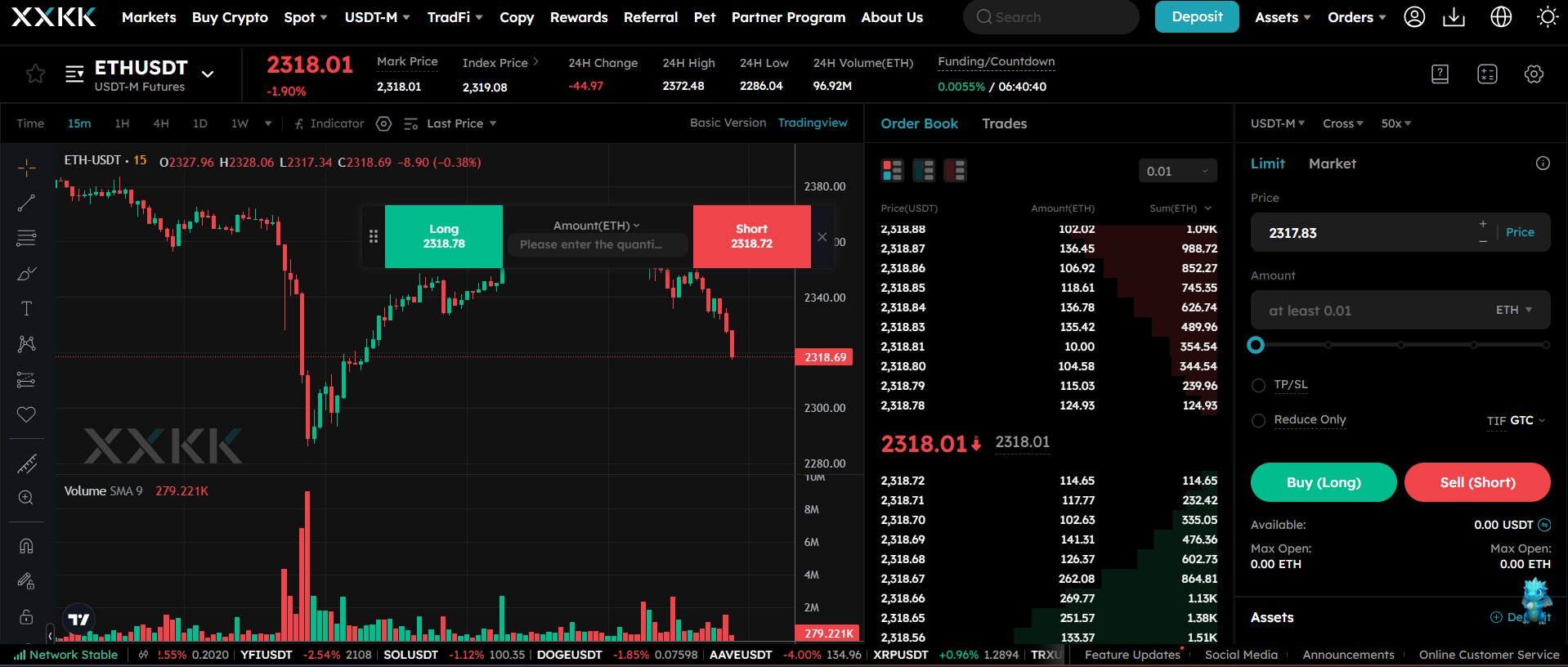Open trading settings gear icon
Viewport: 1568px width, 667px height.
(x=1534, y=74)
